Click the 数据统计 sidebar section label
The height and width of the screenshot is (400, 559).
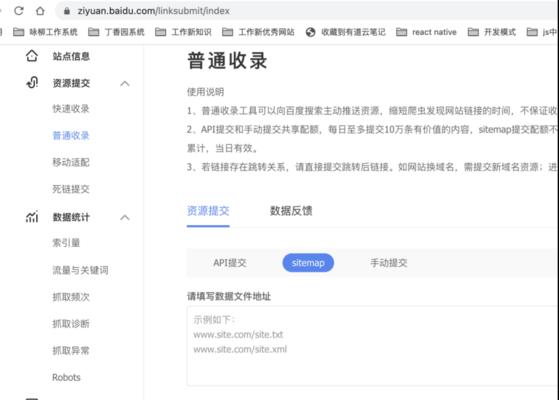(x=71, y=217)
